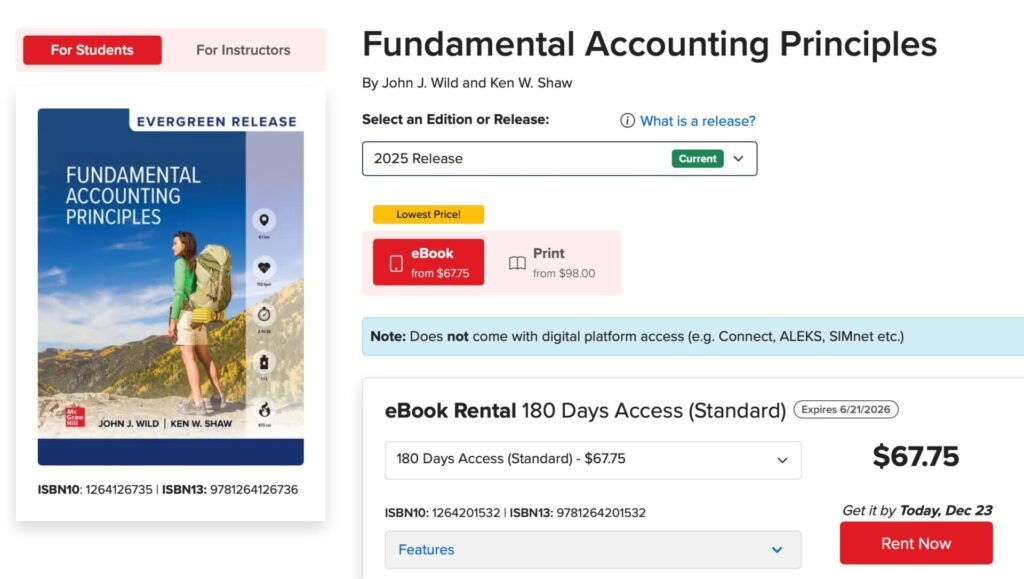Open the 180 Days Access rental dropdown
Viewport: 1024px width, 579px height.
tap(592, 460)
